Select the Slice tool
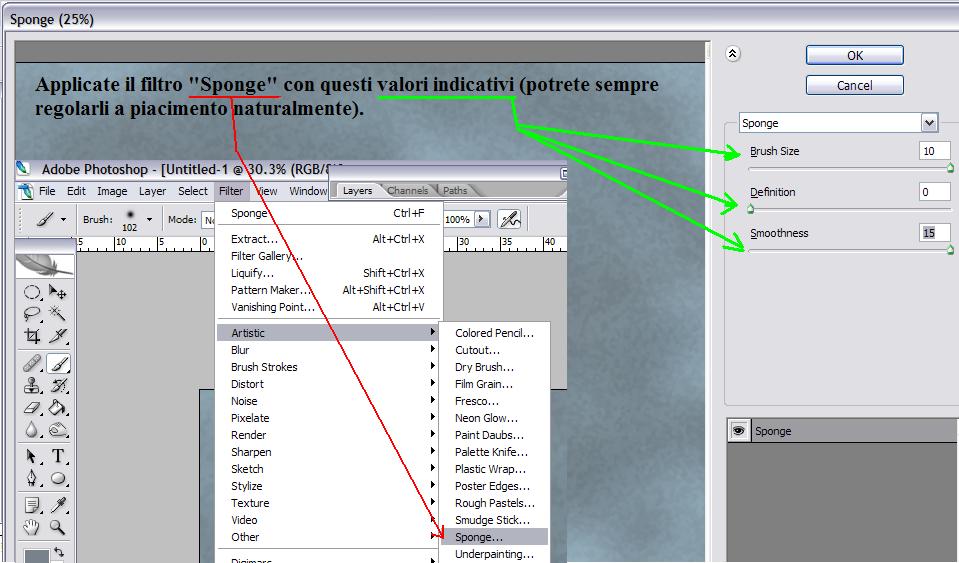Image resolution: width=959 pixels, height=563 pixels. 57,336
